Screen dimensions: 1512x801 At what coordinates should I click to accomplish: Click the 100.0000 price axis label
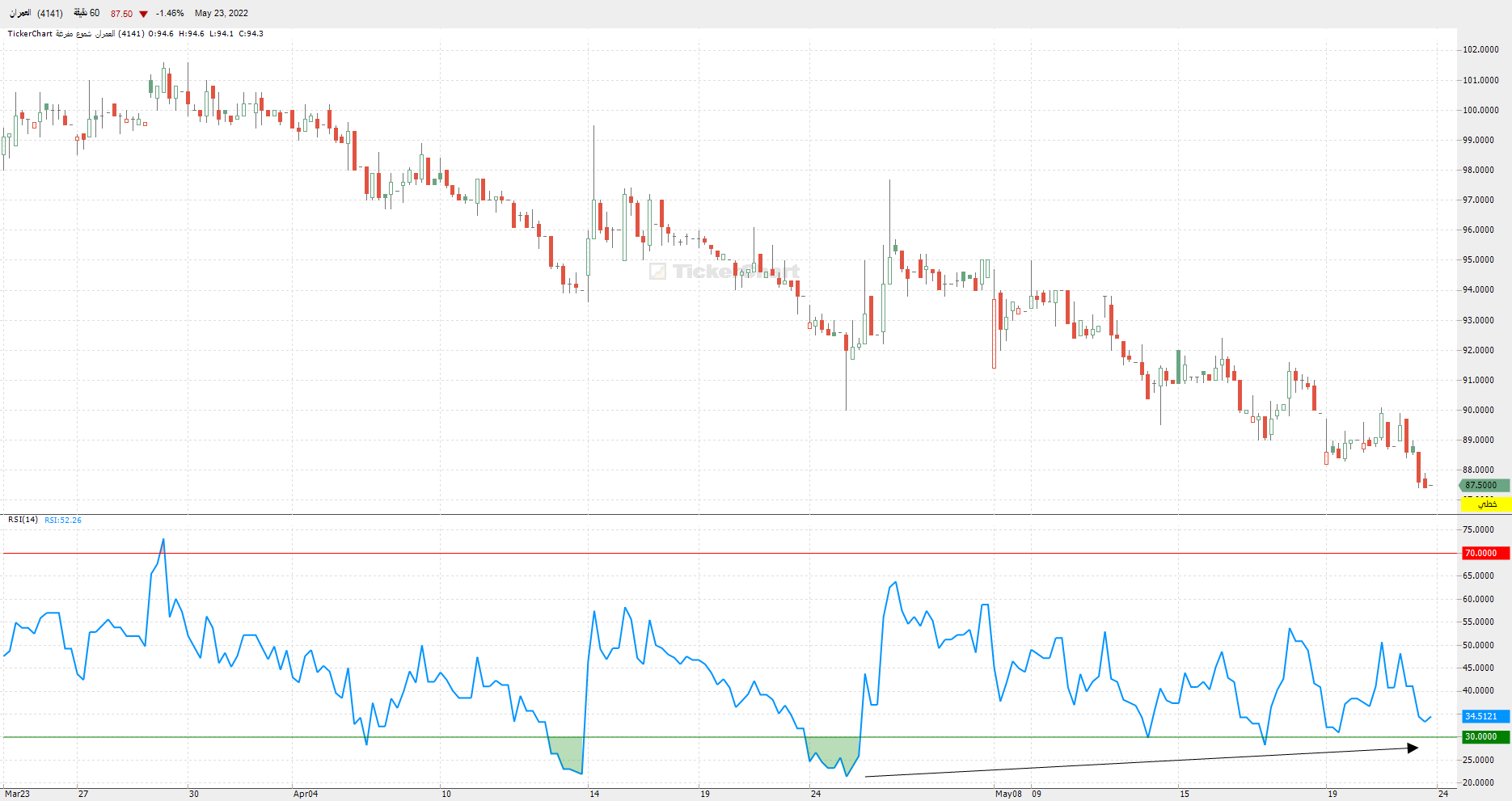click(1480, 110)
